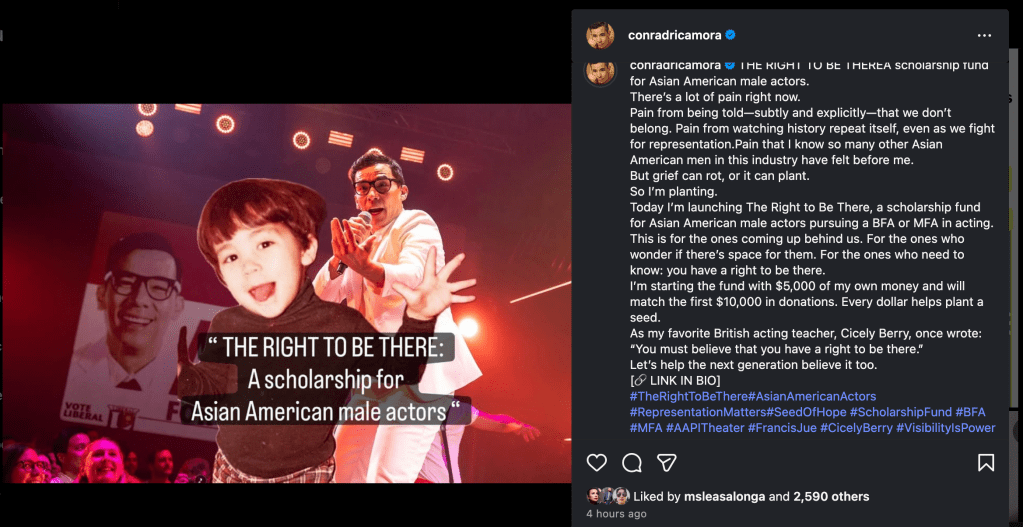The width and height of the screenshot is (1023, 527).
Task: Like the post with the heart icon
Action: [596, 463]
